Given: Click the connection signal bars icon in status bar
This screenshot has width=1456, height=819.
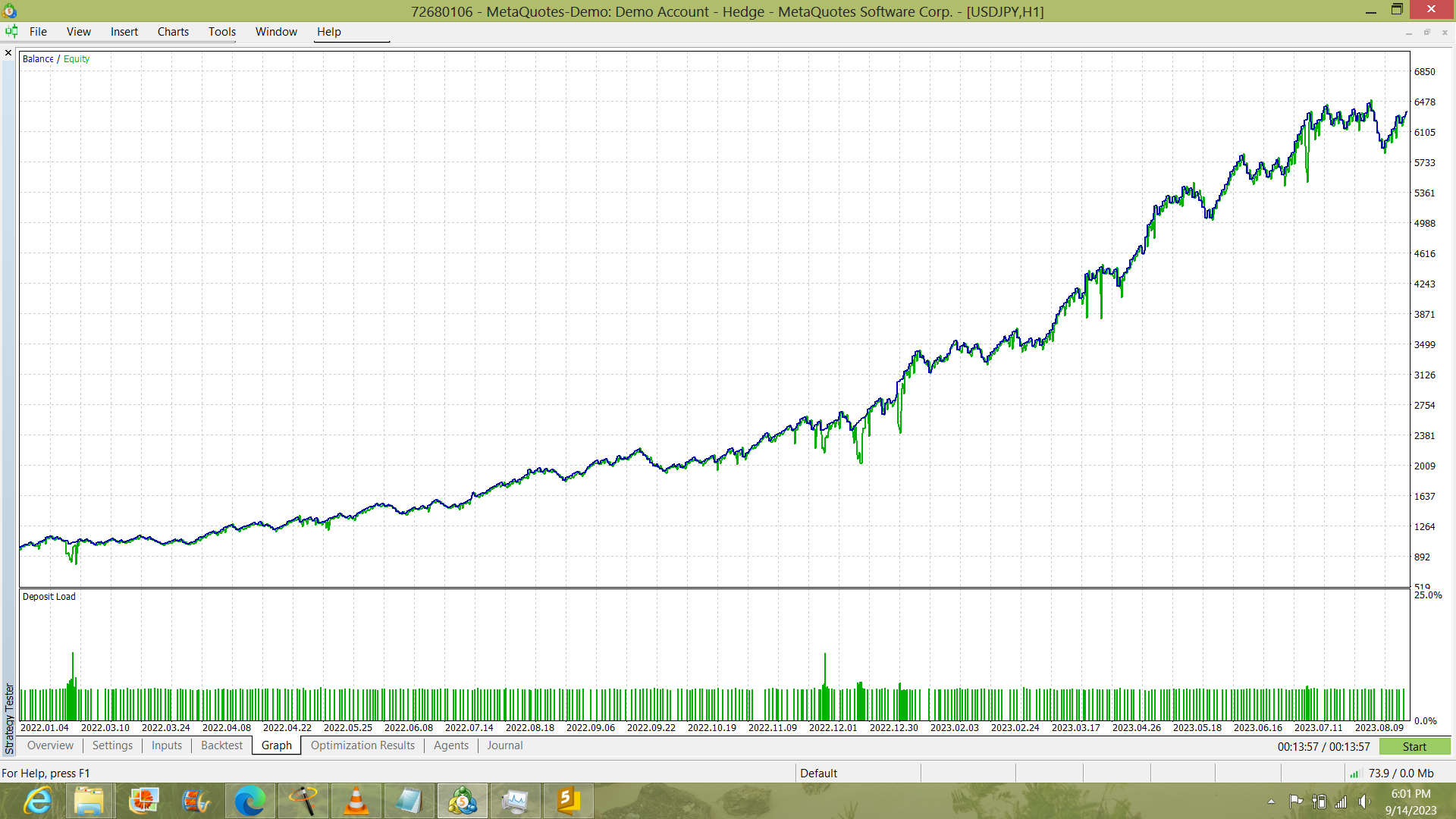Looking at the screenshot, I should click(1354, 773).
